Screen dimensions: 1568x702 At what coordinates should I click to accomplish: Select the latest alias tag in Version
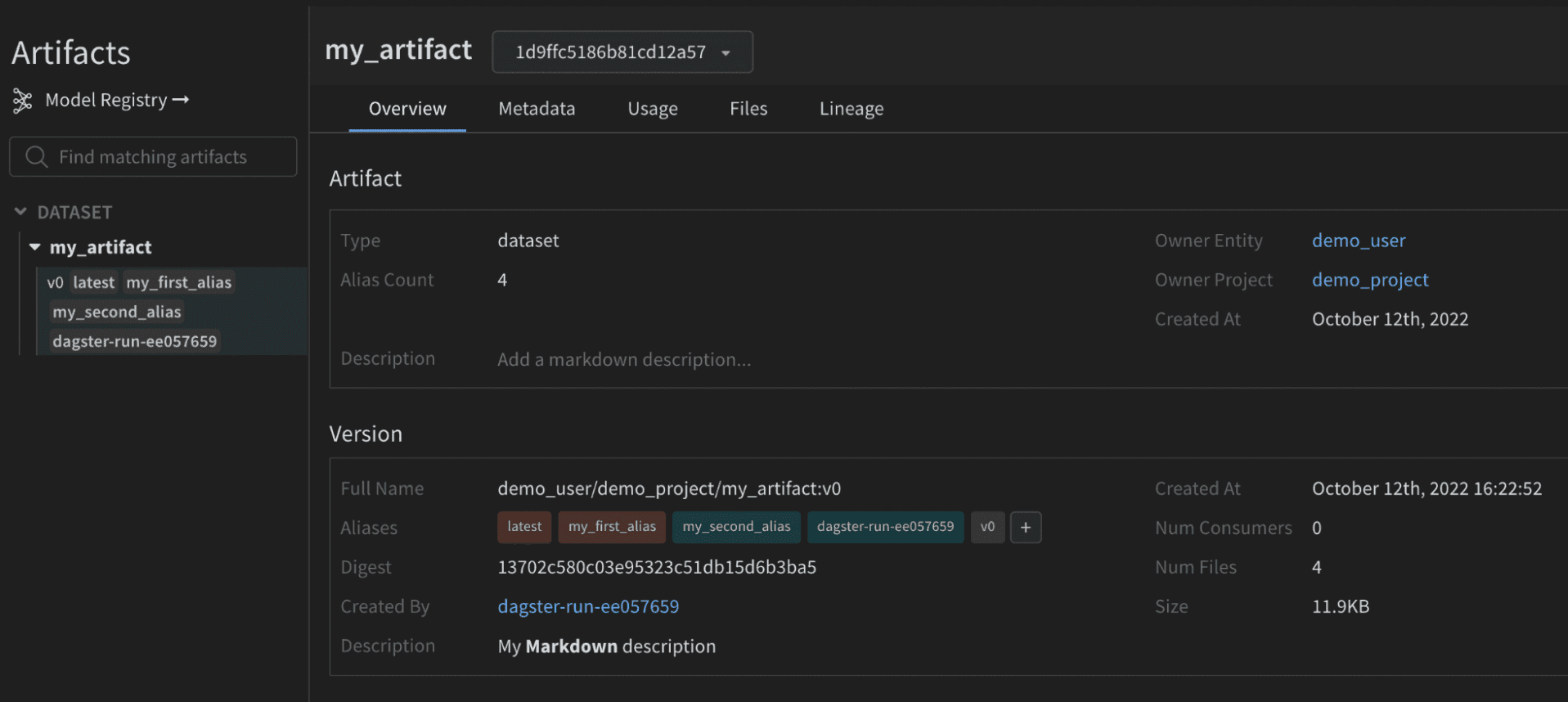tap(524, 527)
